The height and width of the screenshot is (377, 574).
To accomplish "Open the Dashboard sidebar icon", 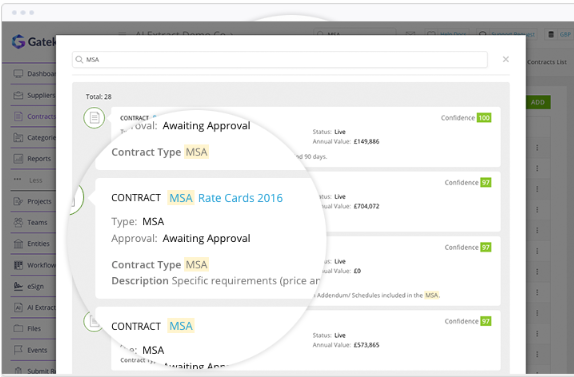I will tap(18, 74).
